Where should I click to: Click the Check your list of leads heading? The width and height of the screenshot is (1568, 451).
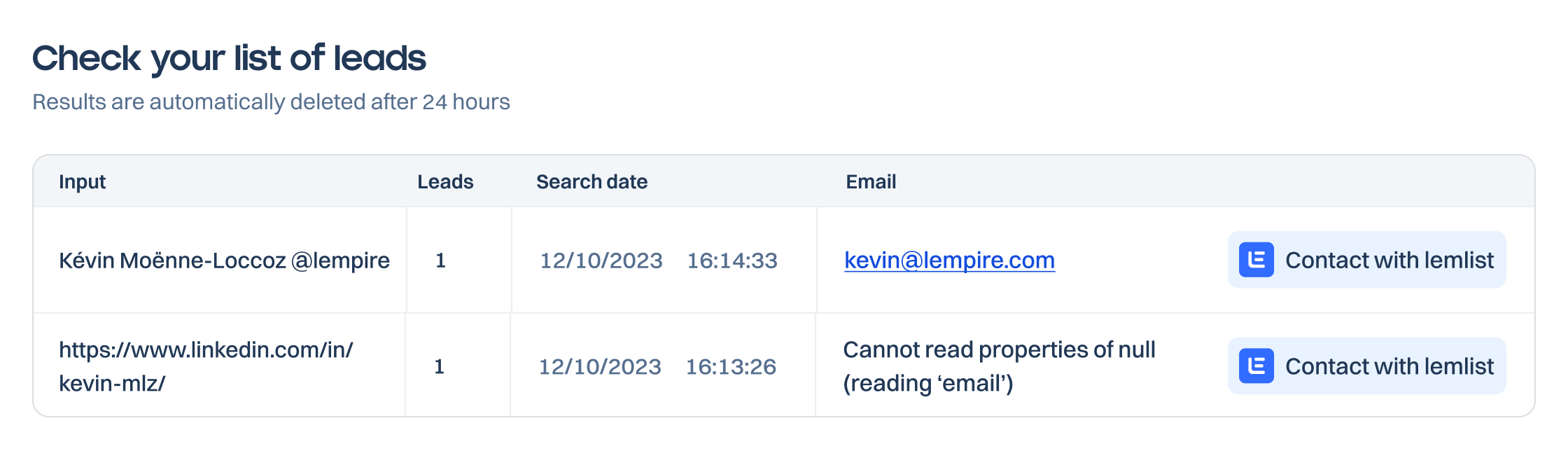(229, 58)
